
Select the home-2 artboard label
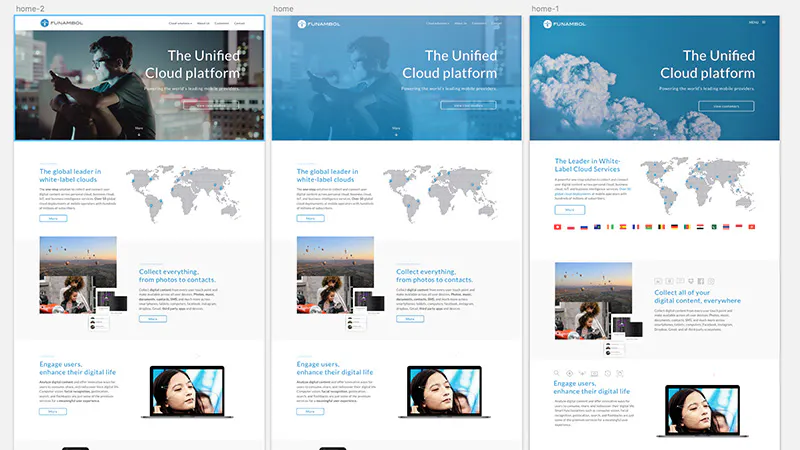(x=30, y=9)
